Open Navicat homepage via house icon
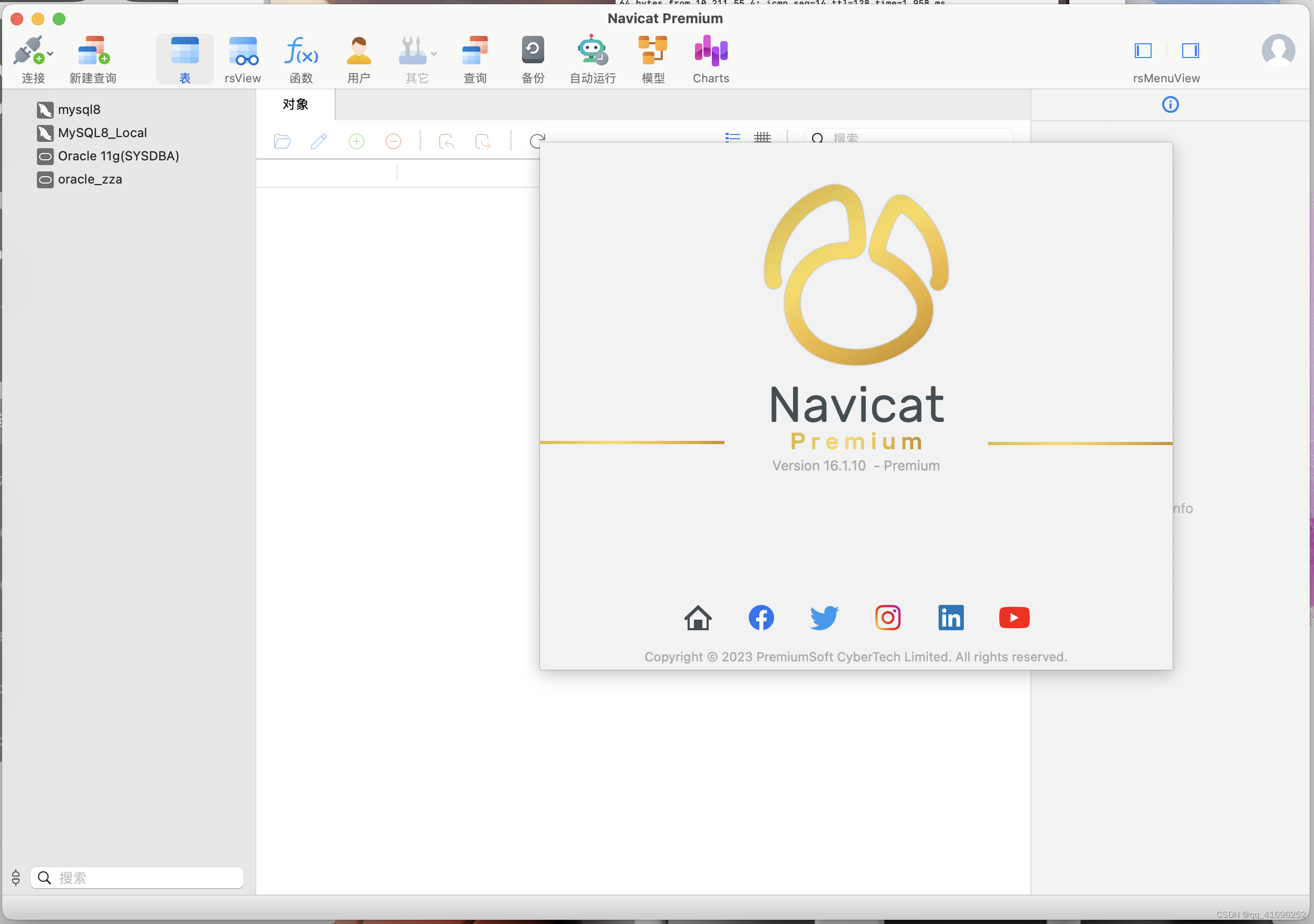 pyautogui.click(x=698, y=617)
